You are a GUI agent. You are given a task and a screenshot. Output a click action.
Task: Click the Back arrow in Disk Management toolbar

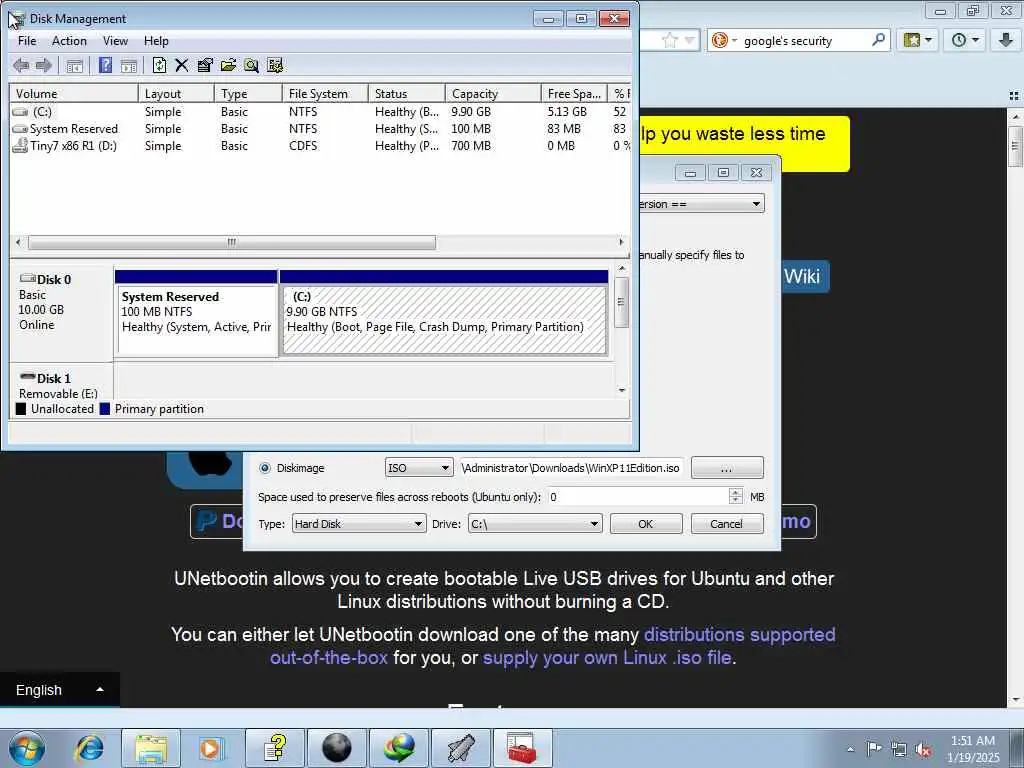tap(21, 65)
